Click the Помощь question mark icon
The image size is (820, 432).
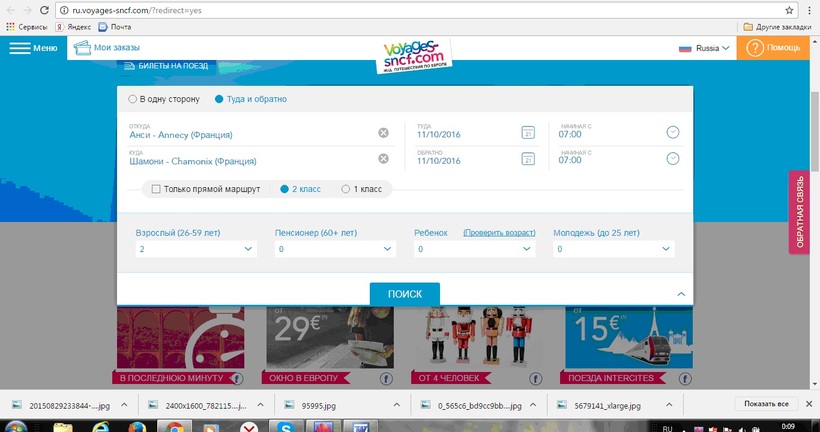click(x=755, y=48)
